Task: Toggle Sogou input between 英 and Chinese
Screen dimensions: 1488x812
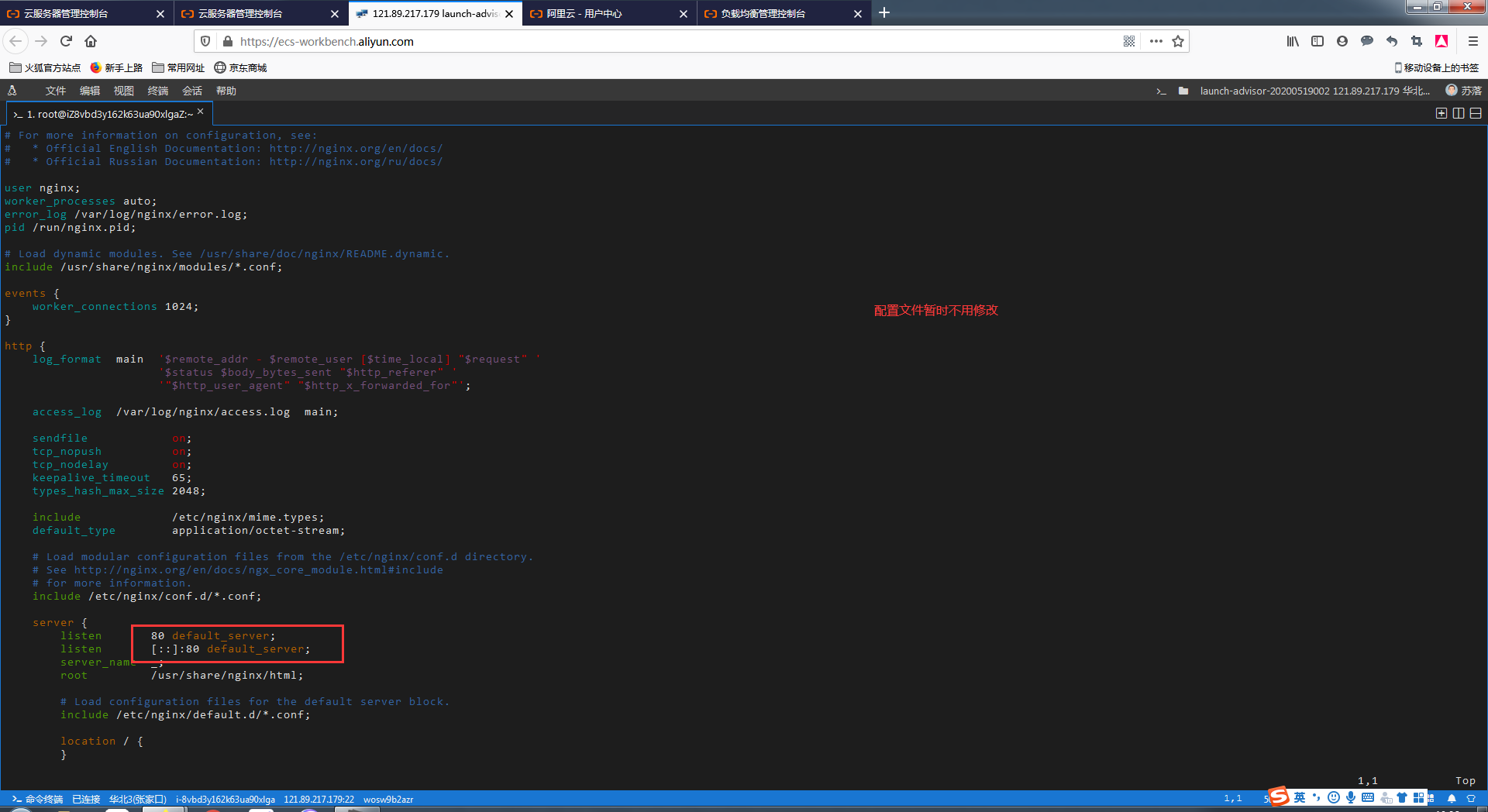Action: [x=1299, y=797]
